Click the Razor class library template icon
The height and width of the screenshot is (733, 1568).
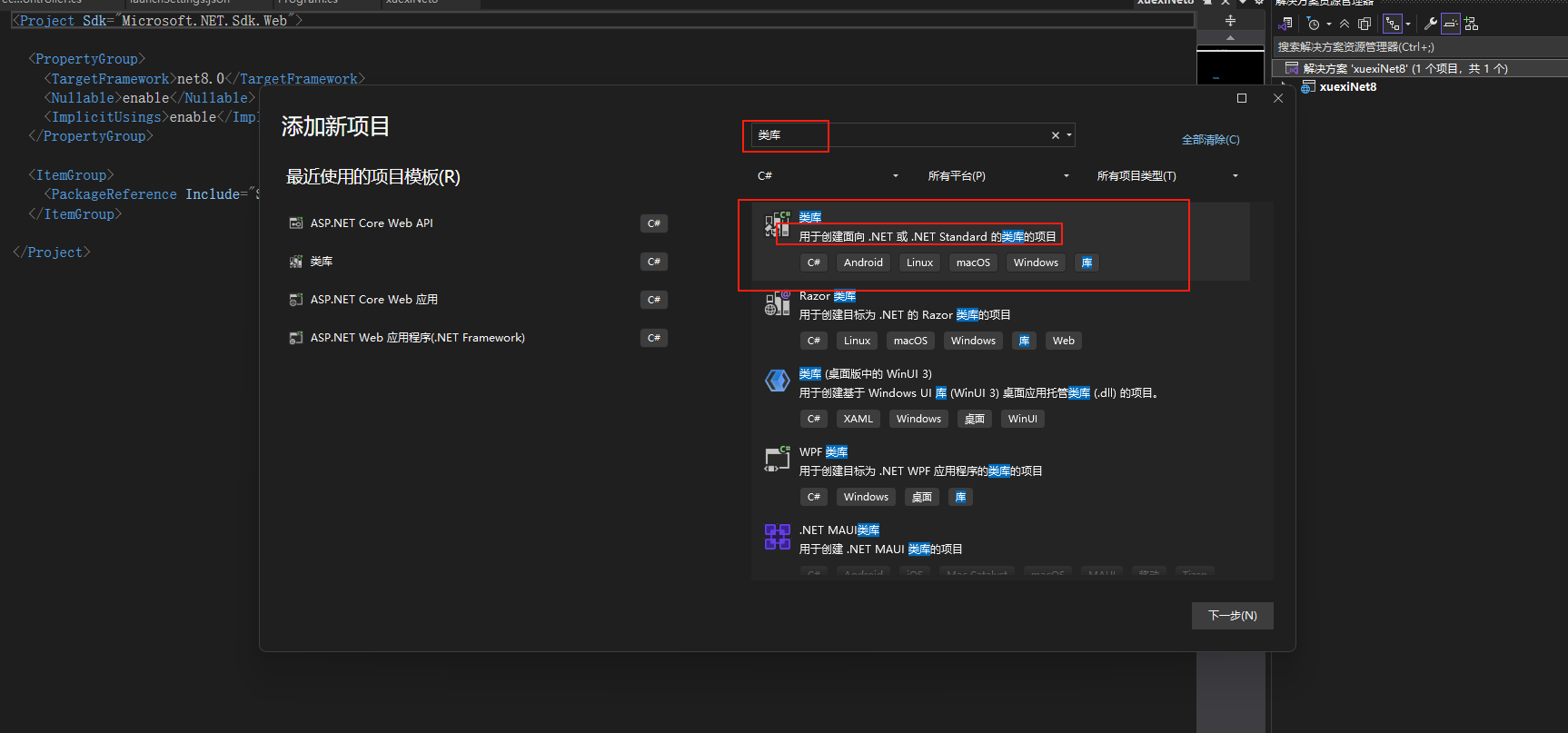[777, 302]
